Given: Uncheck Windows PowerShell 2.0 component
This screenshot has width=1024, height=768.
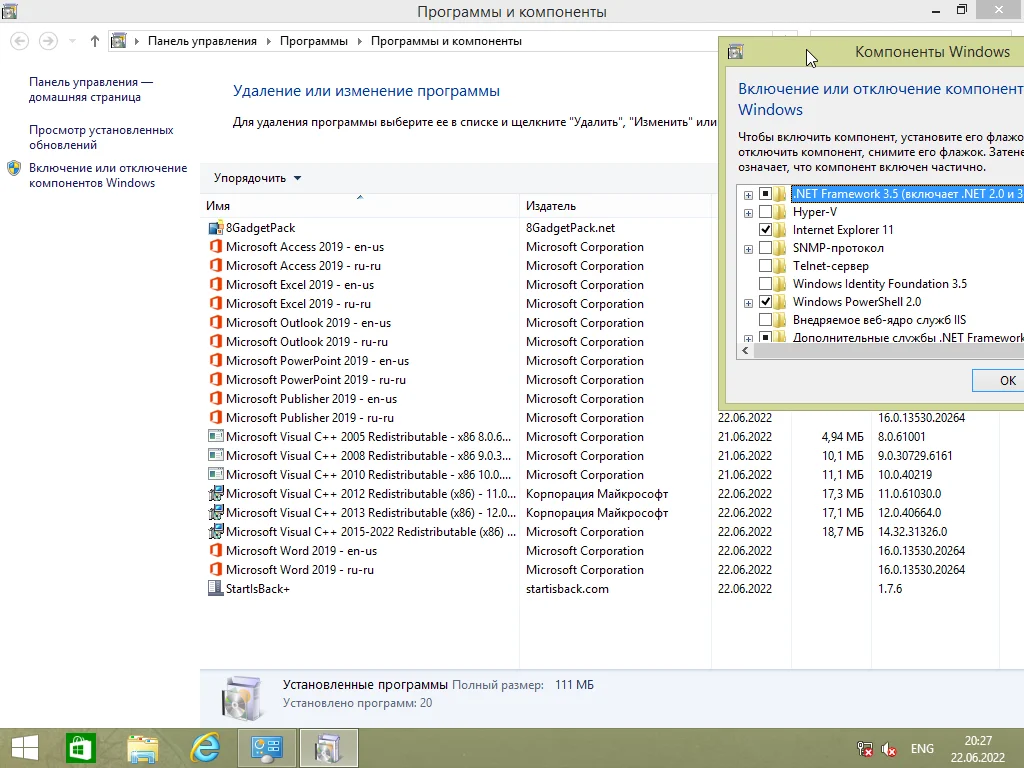Looking at the screenshot, I should coord(765,302).
